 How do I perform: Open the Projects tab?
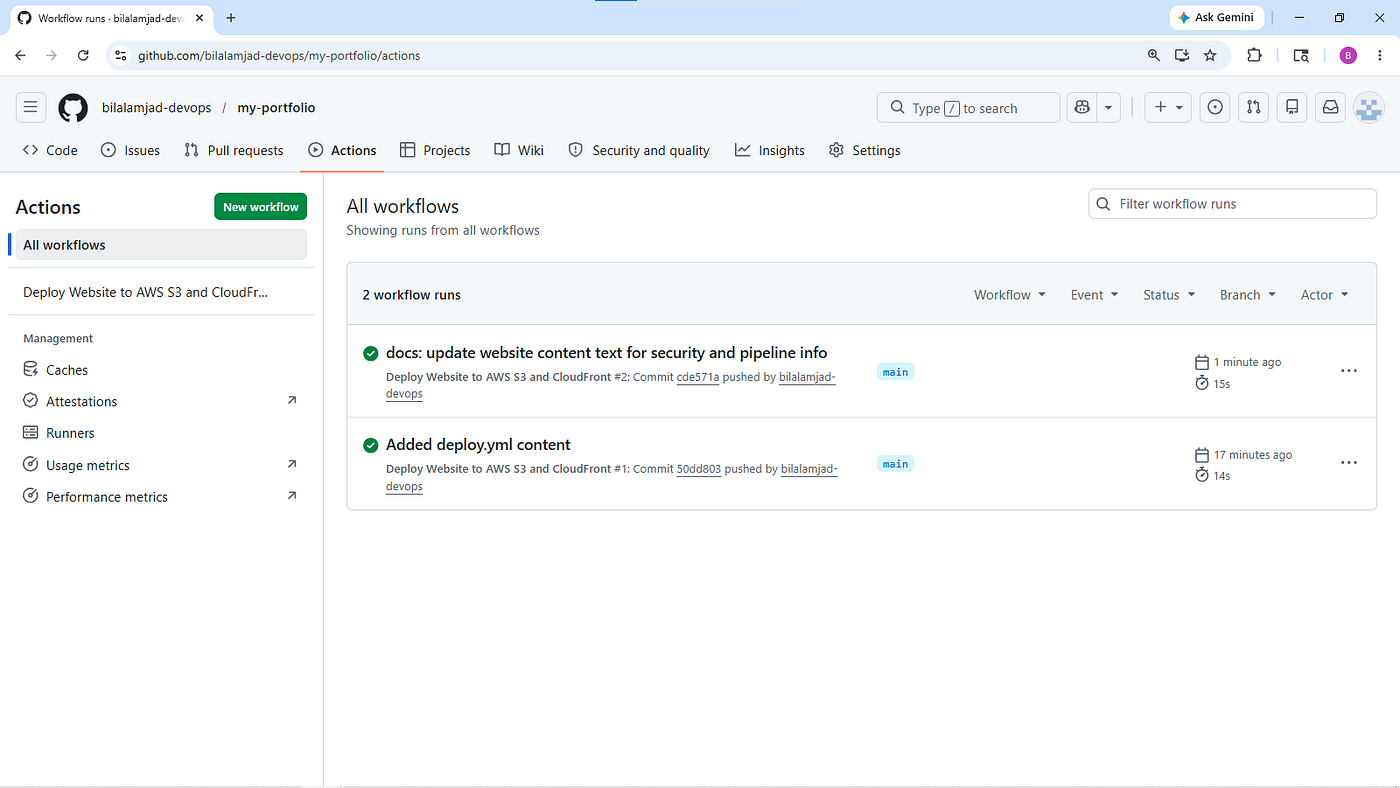pyautogui.click(x=435, y=150)
